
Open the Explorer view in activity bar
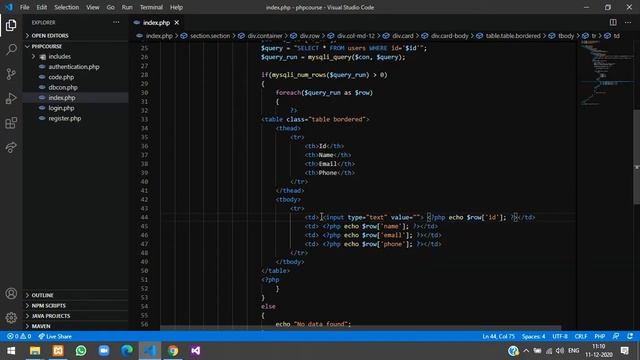11,25
